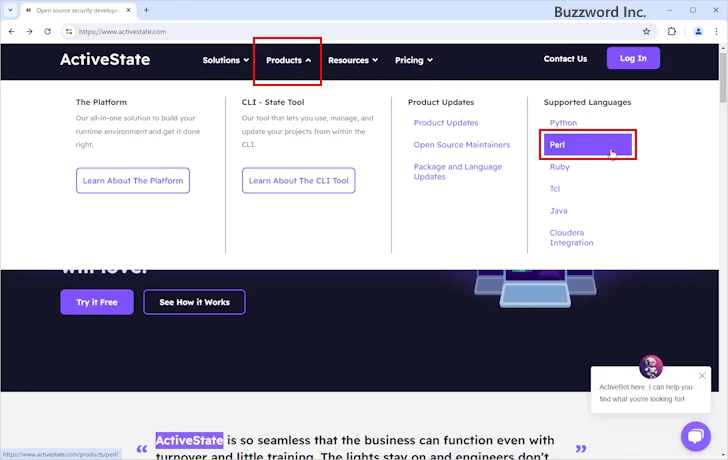Select Perl under Supported Languages
The image size is (728, 460).
[x=588, y=145]
